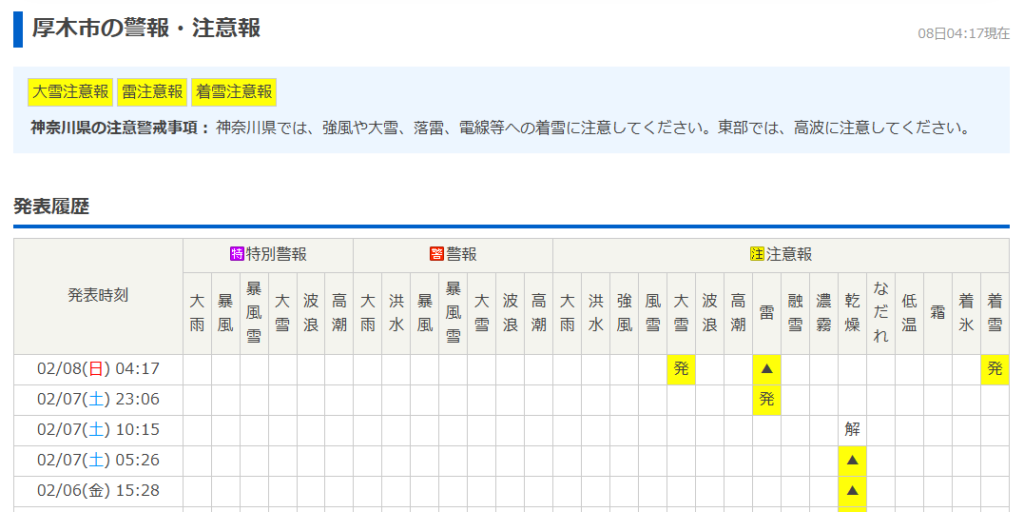Open the 着雪注意報 yellow badge
Viewport: 1024px width, 512px height.
point(233,92)
